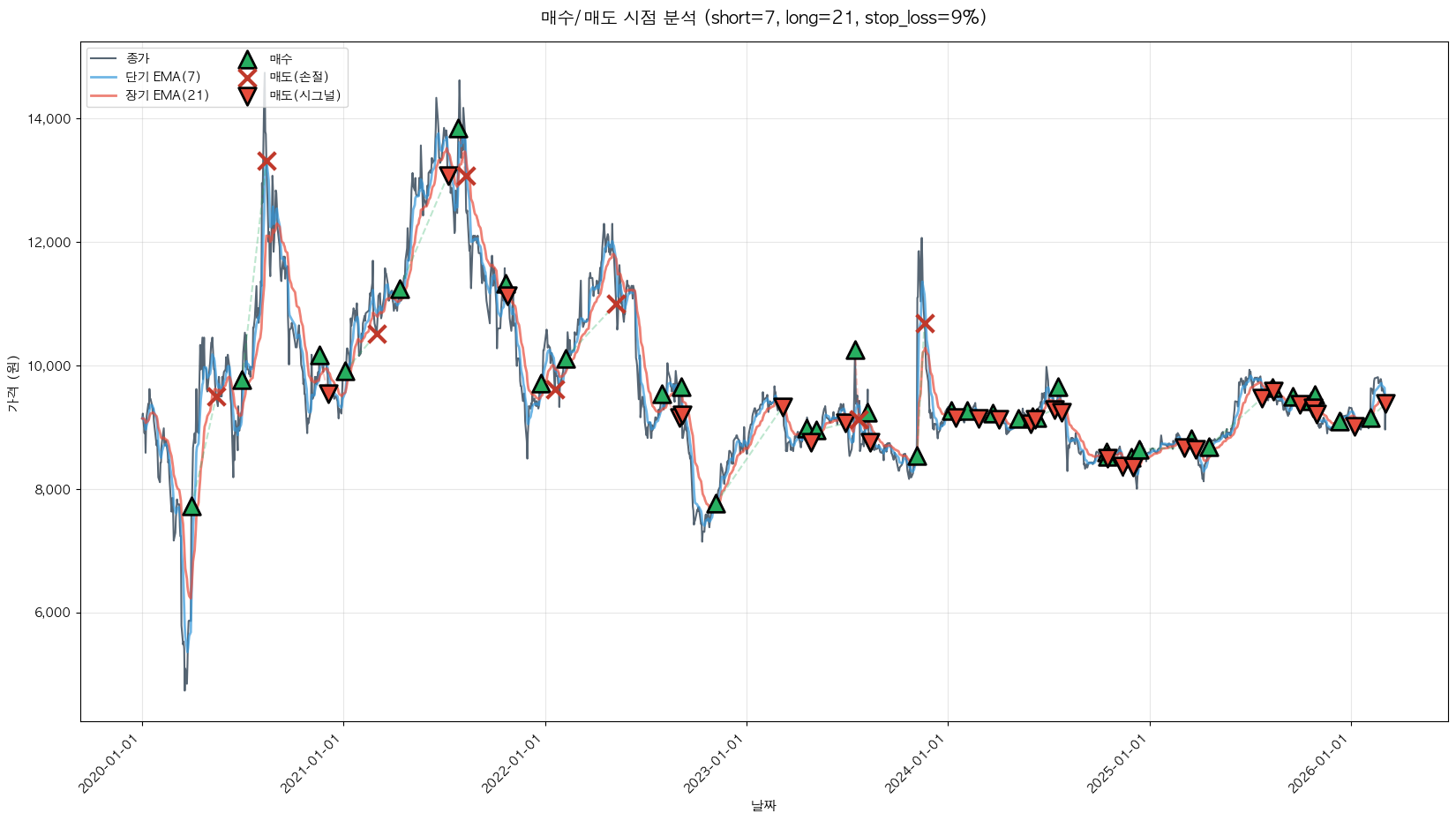Click the red 장기 EMA(21) legend line
This screenshot has height=821, width=1456.
pos(104,95)
